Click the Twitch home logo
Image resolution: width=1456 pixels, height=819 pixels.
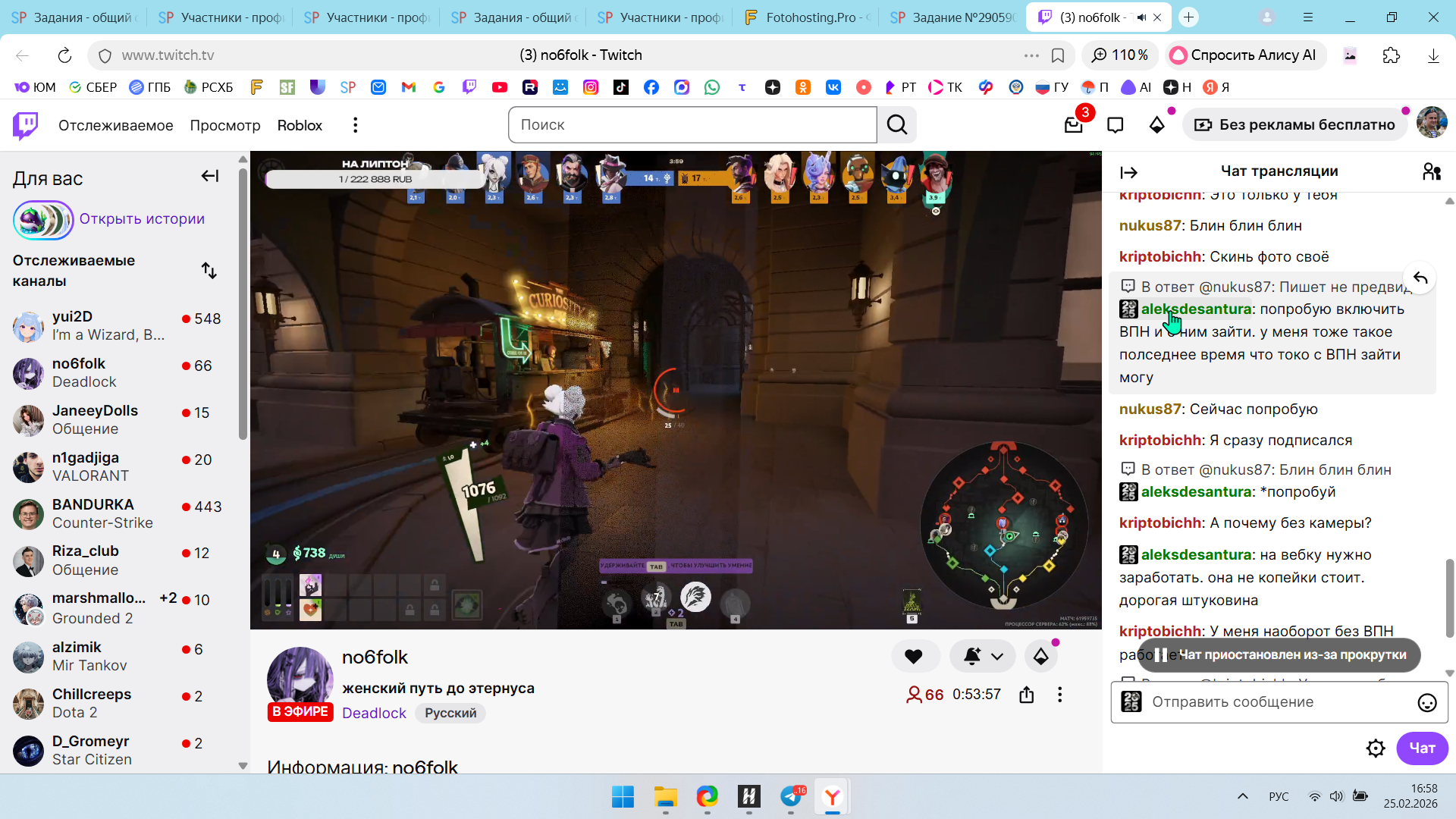[26, 125]
